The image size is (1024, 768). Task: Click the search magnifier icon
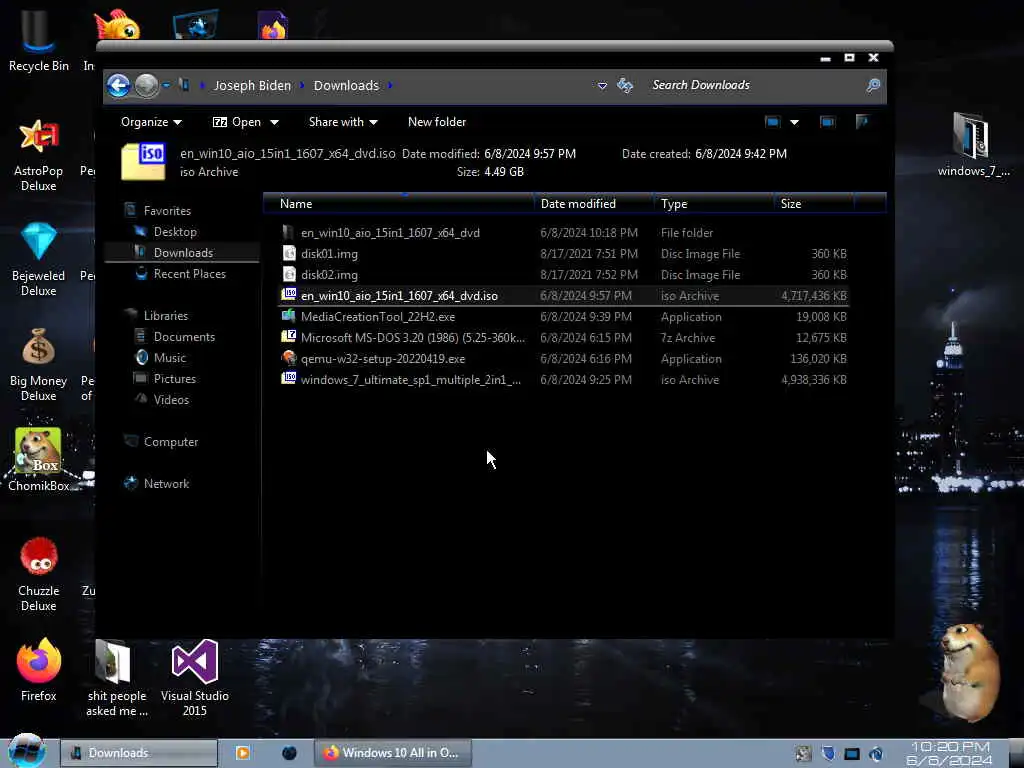click(x=873, y=86)
